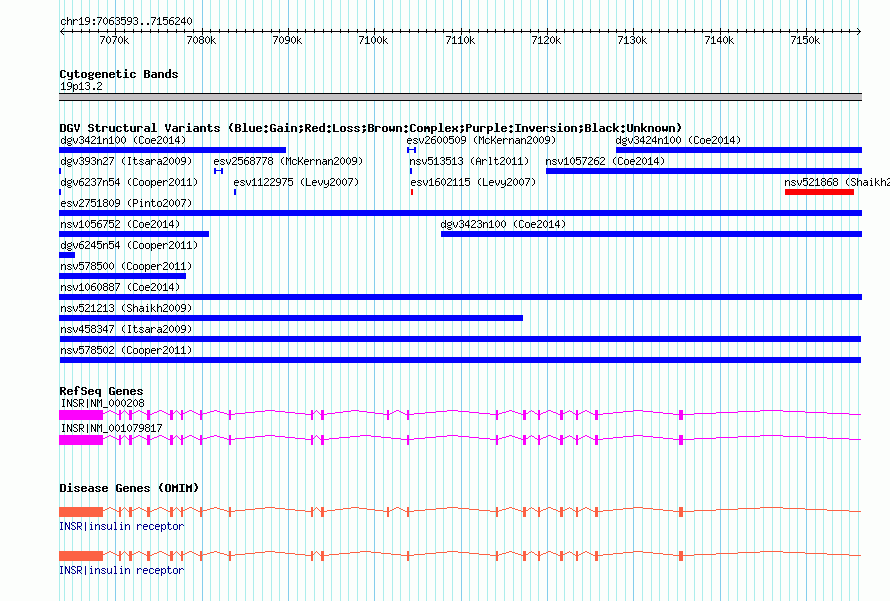The width and height of the screenshot is (890, 601).
Task: Open the second INSR|insulin receptor OMIM link
Action: [121, 570]
